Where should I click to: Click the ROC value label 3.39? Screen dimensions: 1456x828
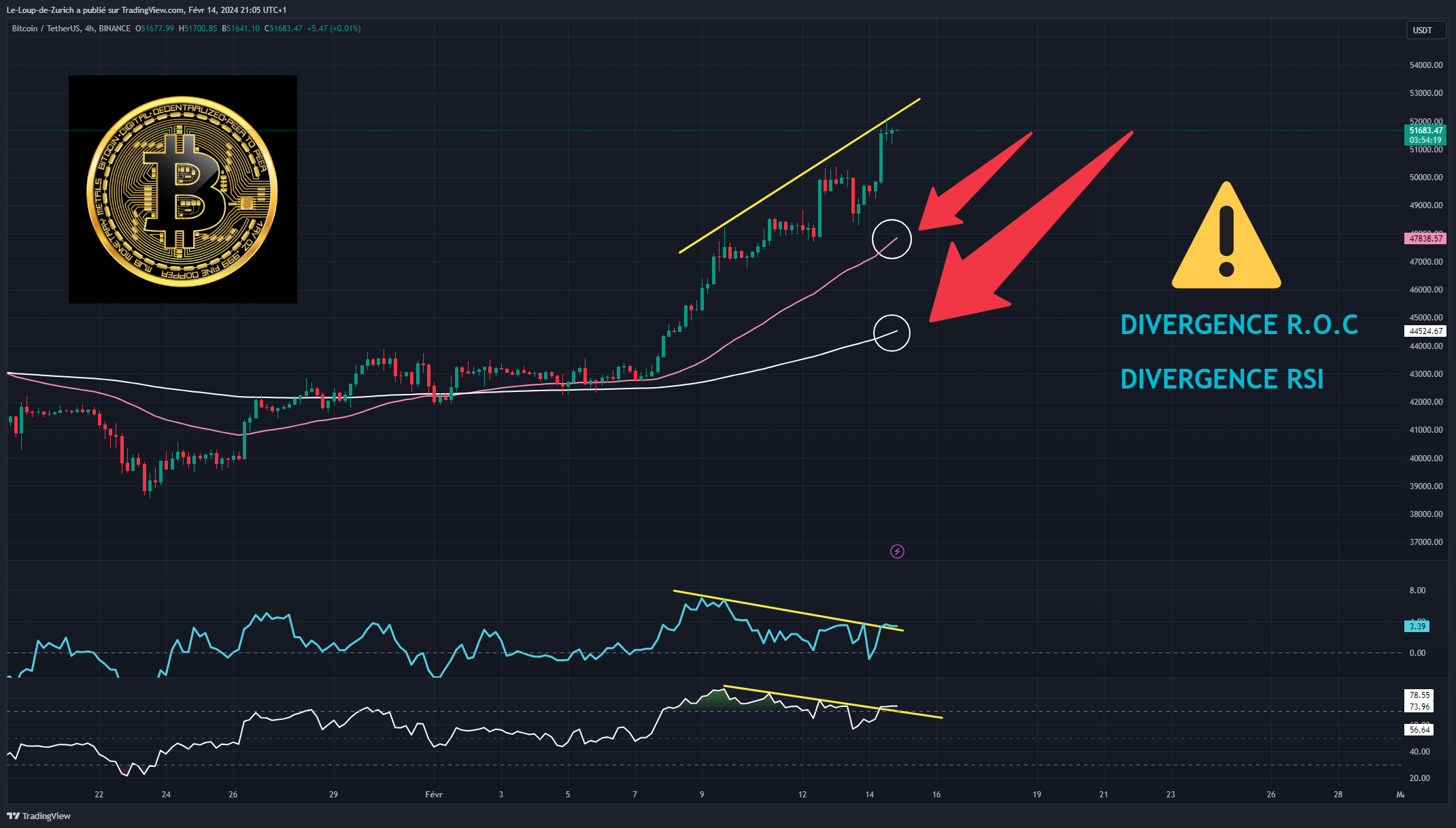[x=1417, y=627]
